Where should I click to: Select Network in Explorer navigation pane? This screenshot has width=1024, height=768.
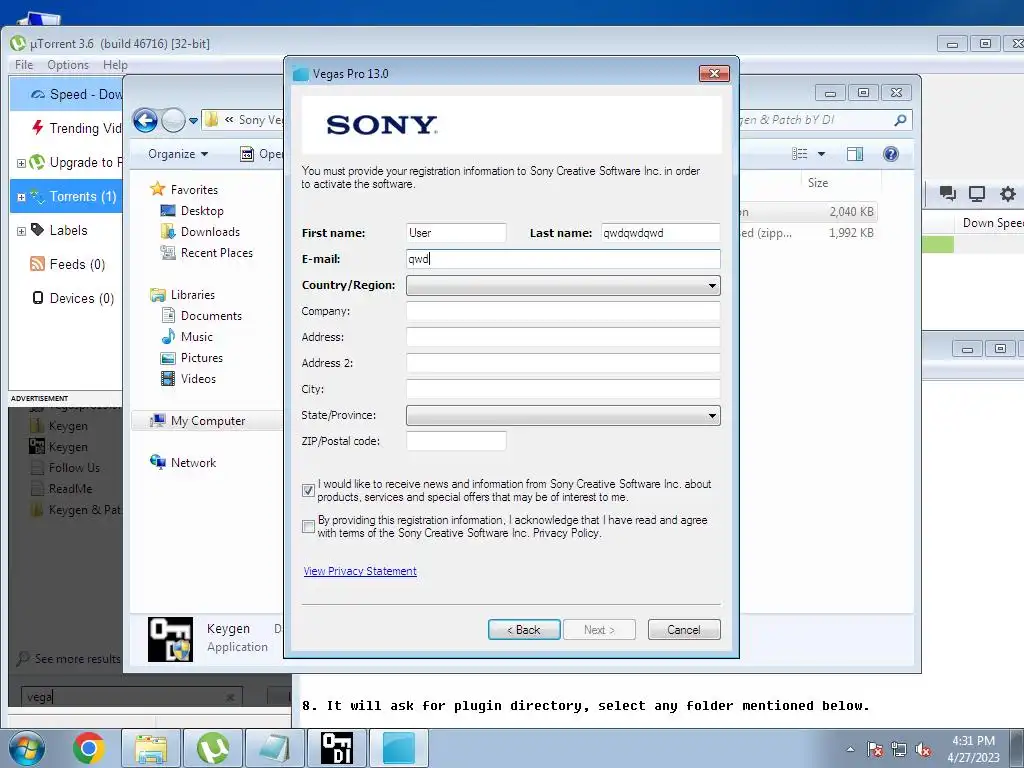point(184,462)
